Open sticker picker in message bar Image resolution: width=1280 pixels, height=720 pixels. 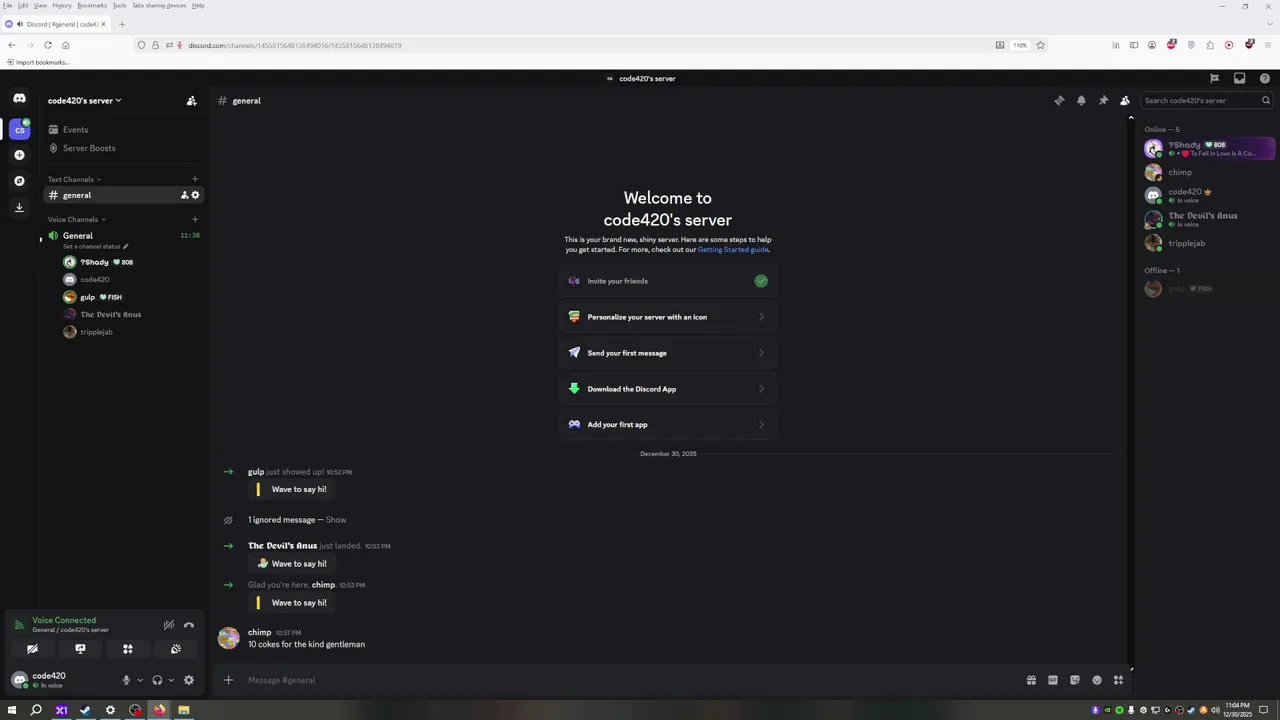point(1075,680)
